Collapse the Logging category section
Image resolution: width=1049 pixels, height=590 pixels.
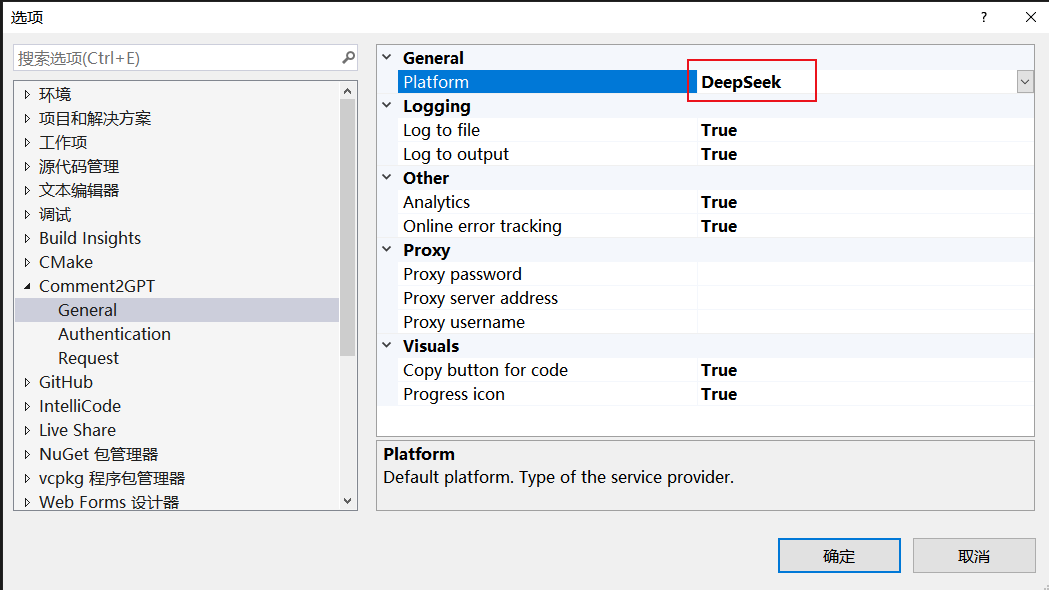pos(388,106)
